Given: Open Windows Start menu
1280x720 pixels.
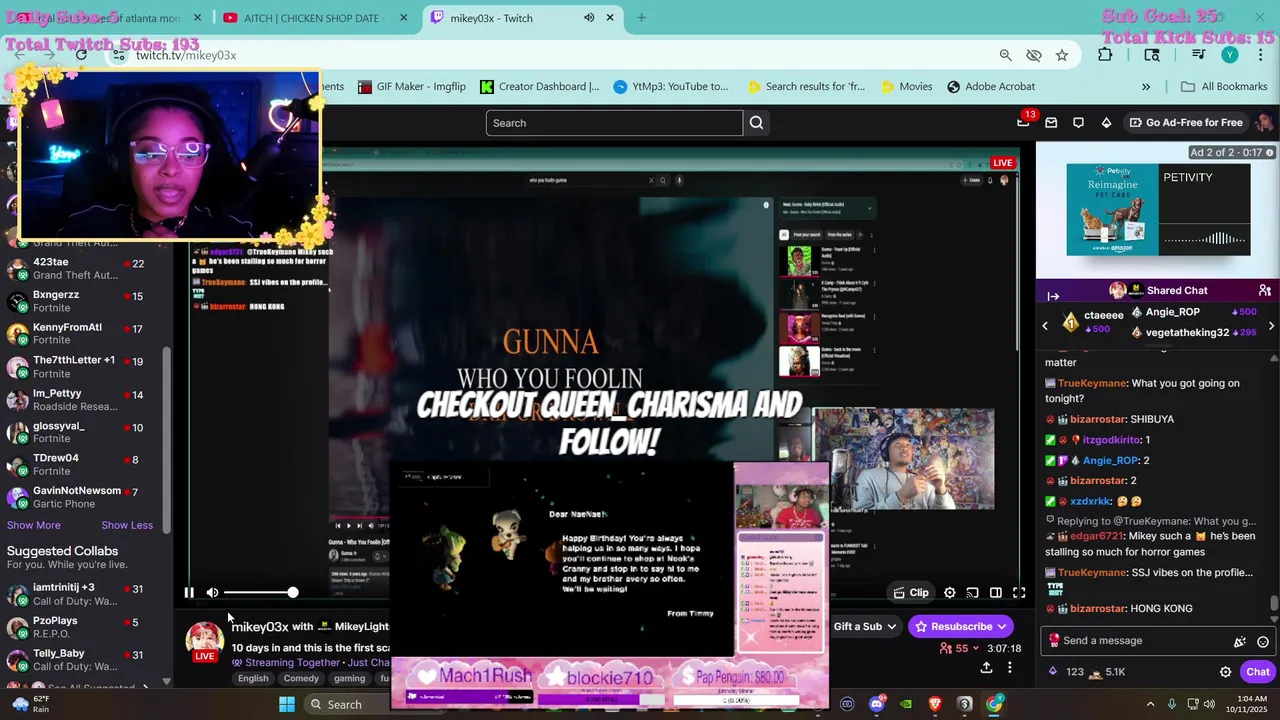Looking at the screenshot, I should 287,704.
